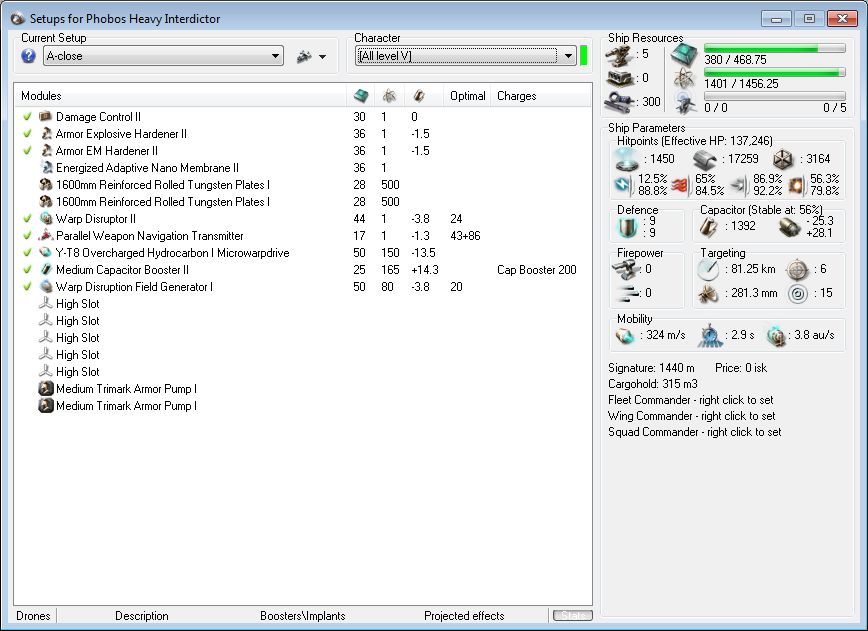Click Capacitor Stable at 56% label
Viewport: 868px width, 631px height.
point(761,210)
